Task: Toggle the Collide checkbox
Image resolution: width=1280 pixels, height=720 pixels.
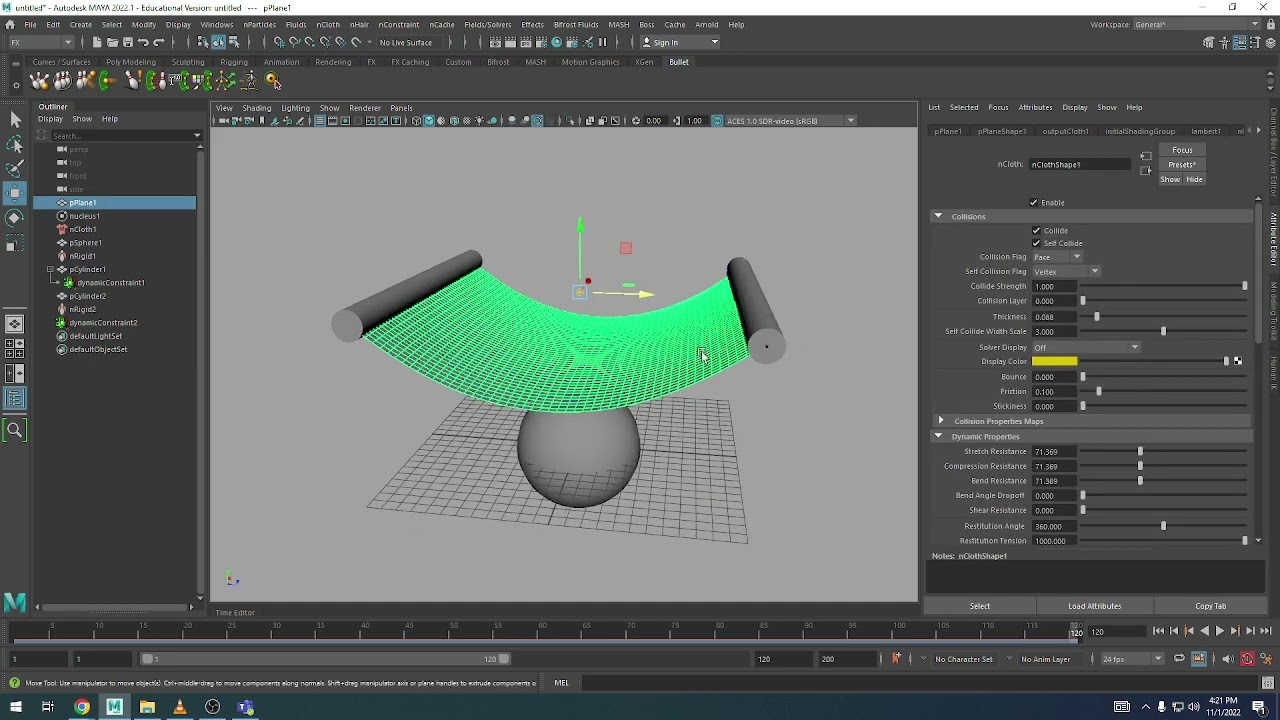Action: 1037,230
